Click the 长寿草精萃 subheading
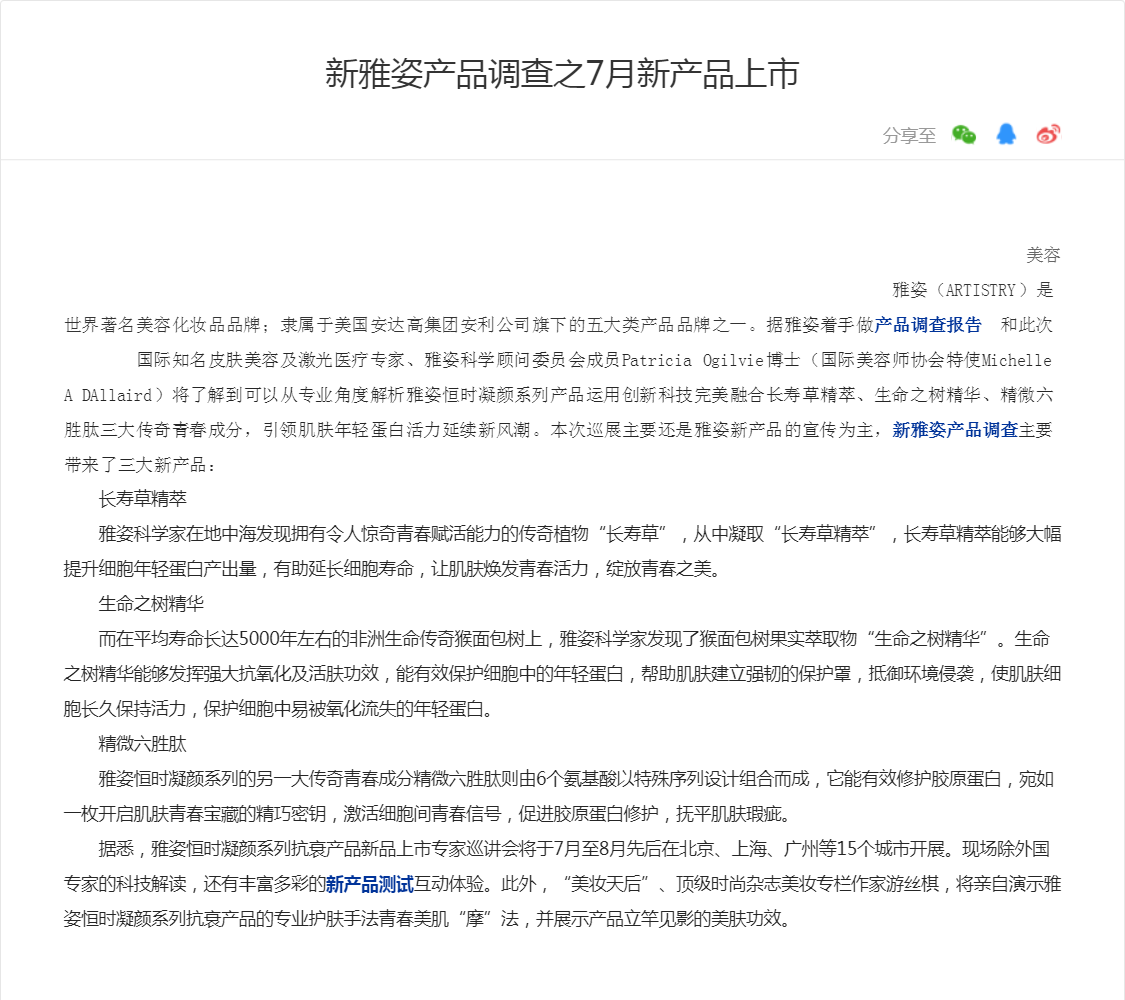 point(143,499)
